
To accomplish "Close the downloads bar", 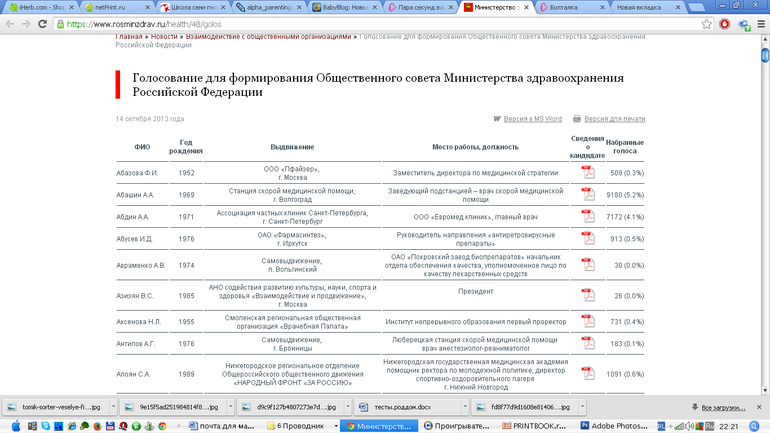I will 759,407.
